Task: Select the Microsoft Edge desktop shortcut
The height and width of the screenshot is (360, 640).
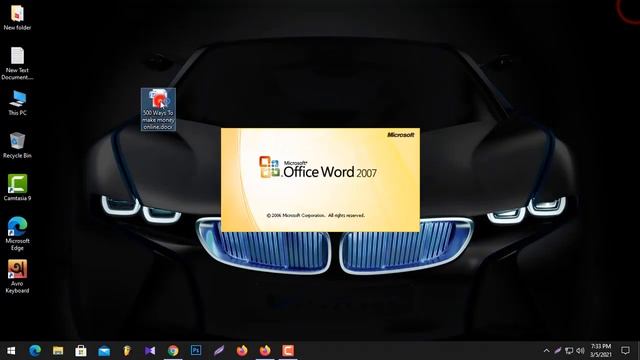Action: [17, 233]
